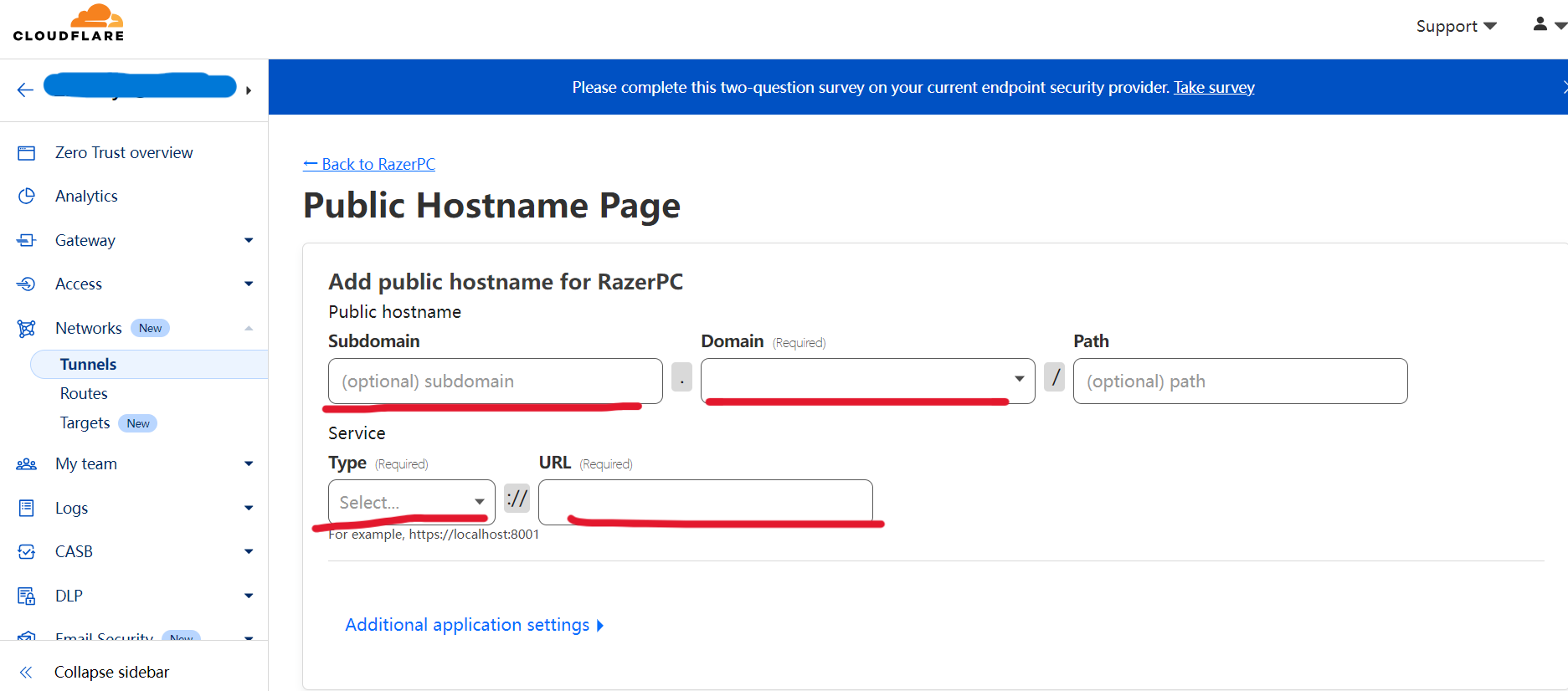Click the My team people icon
Screen dimensions: 1568x691
[x=27, y=463]
